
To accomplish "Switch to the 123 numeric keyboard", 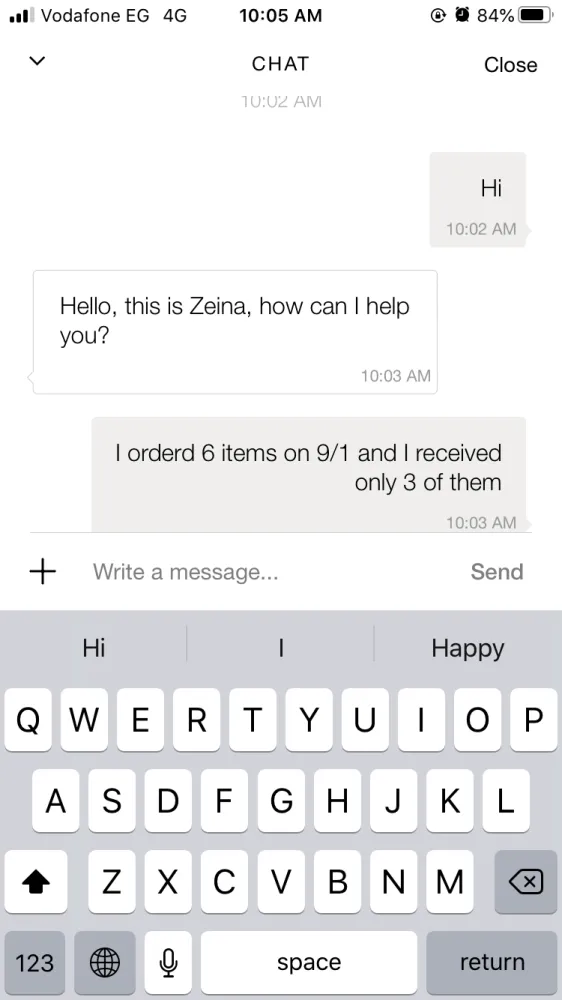I will [34, 962].
